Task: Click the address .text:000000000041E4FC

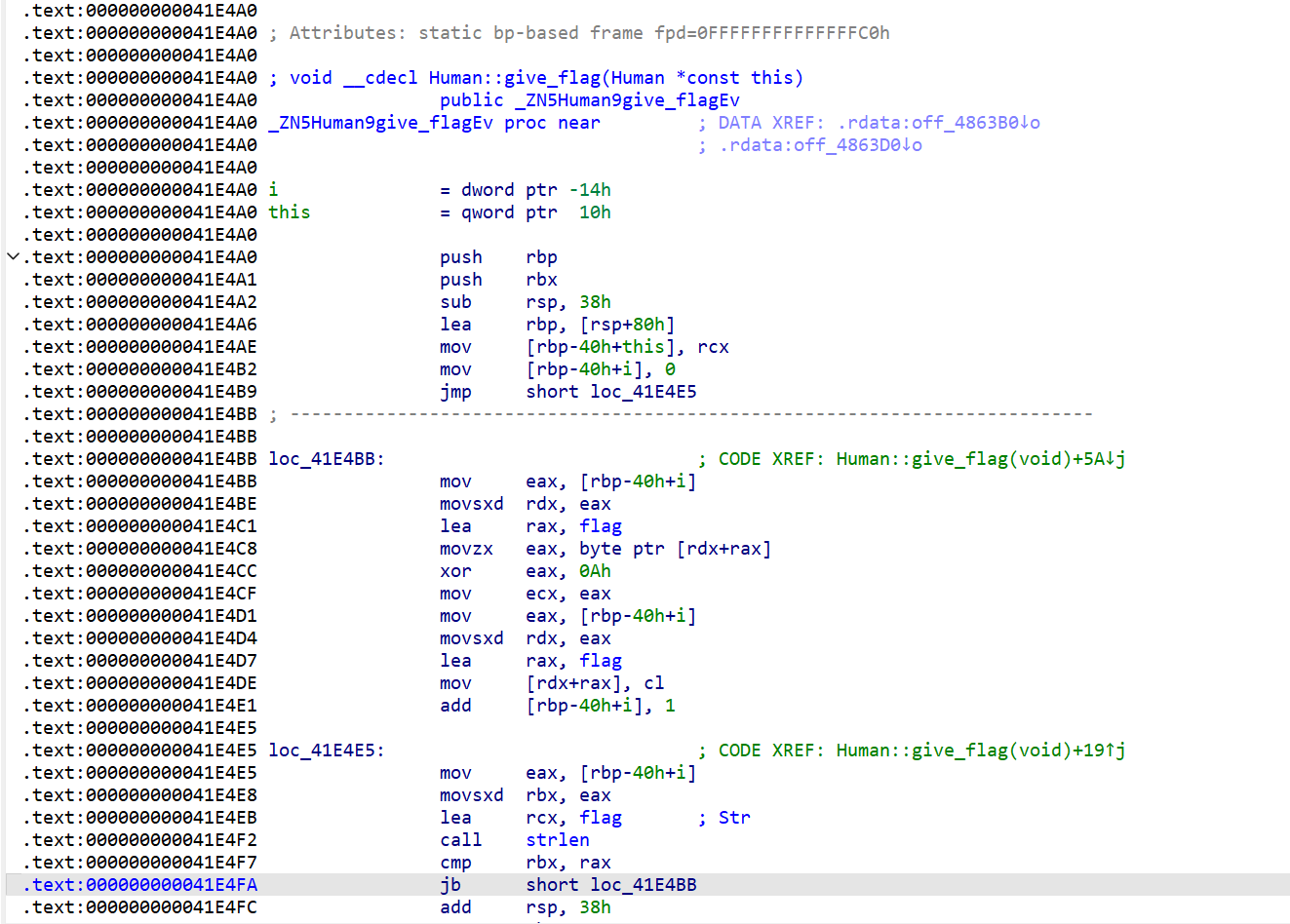Action: 140,907
